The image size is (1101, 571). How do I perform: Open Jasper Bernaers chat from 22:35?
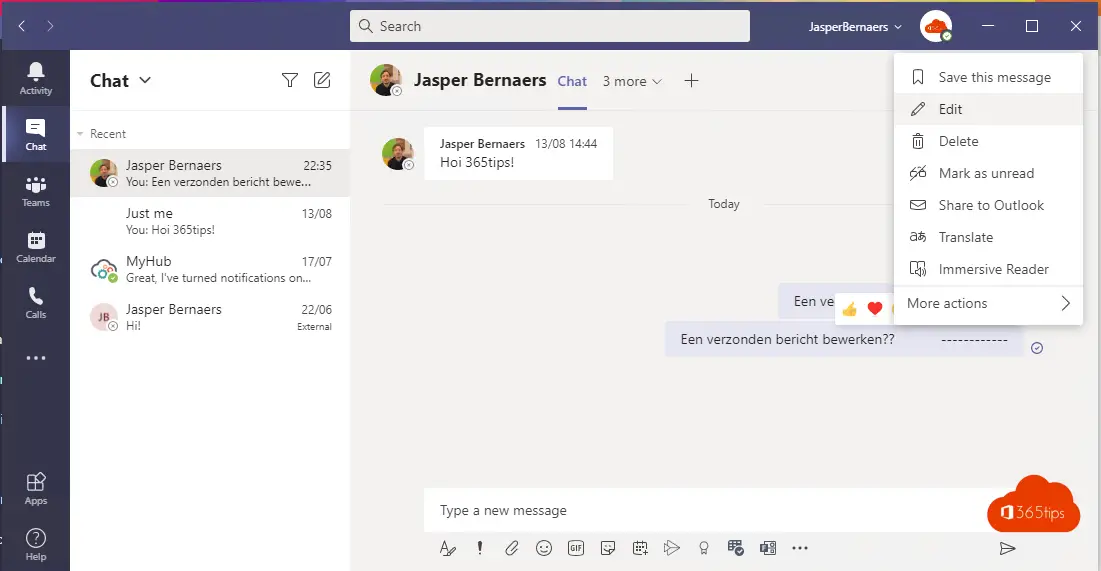(x=211, y=173)
